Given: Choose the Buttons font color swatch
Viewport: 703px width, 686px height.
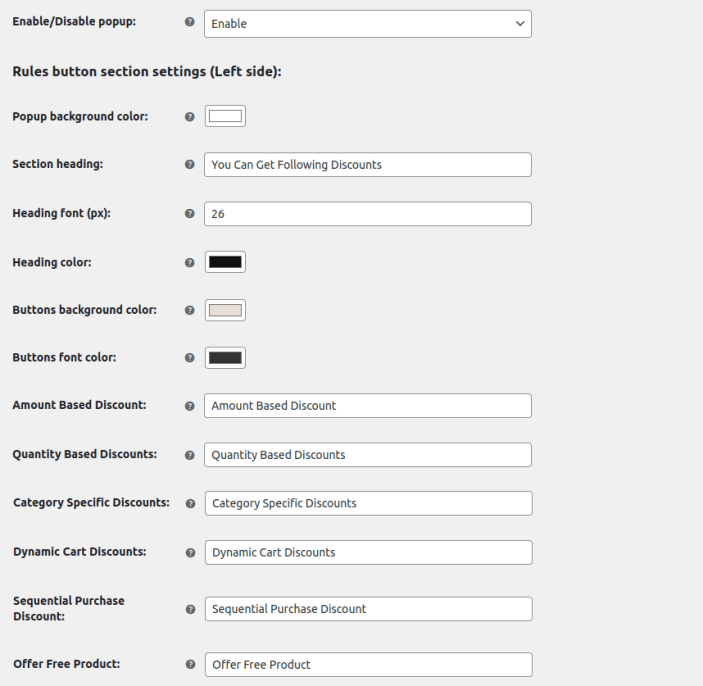Looking at the screenshot, I should 225,358.
